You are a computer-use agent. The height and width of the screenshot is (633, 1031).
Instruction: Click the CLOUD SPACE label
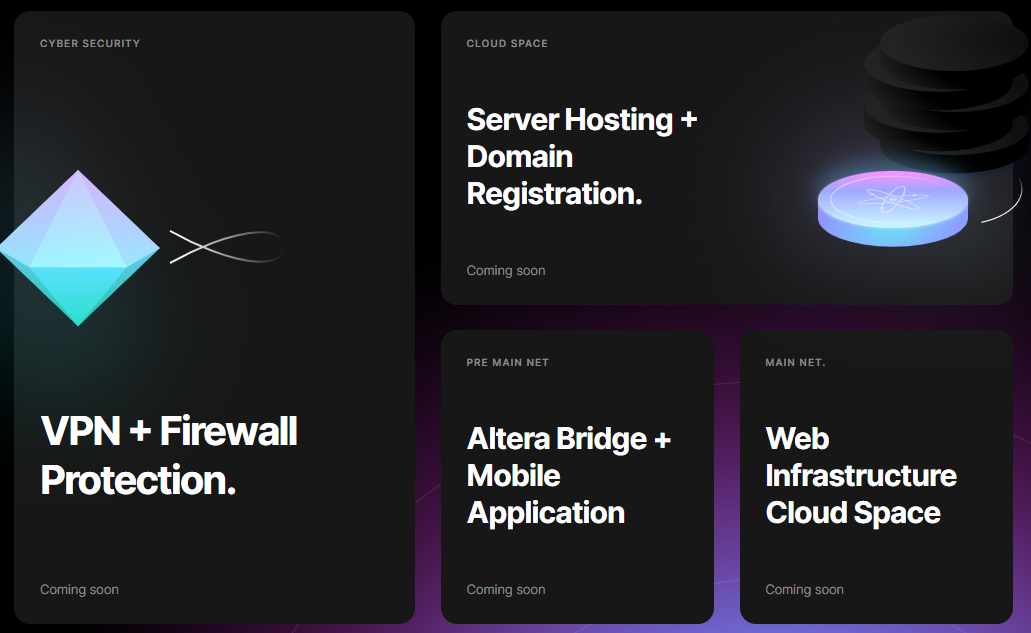click(507, 43)
